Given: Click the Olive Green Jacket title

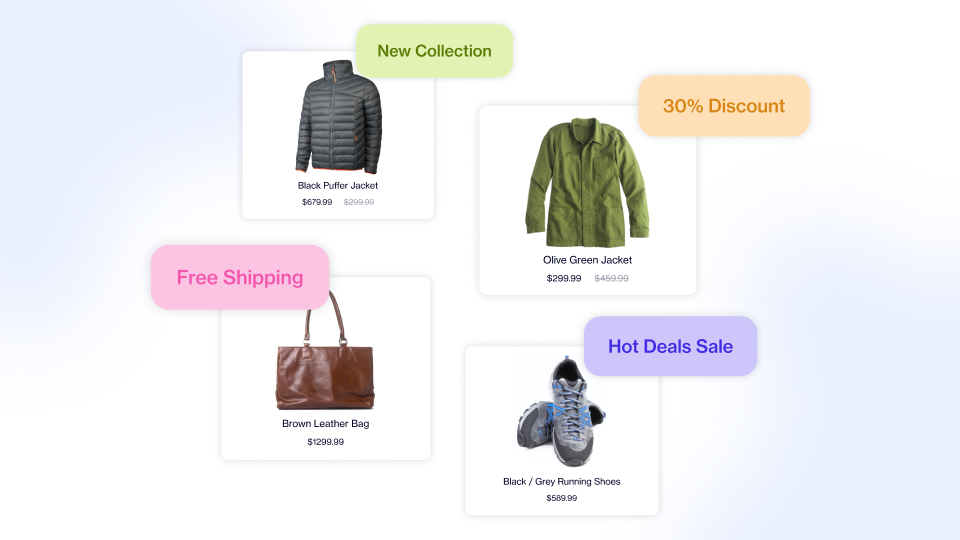Looking at the screenshot, I should tap(587, 260).
